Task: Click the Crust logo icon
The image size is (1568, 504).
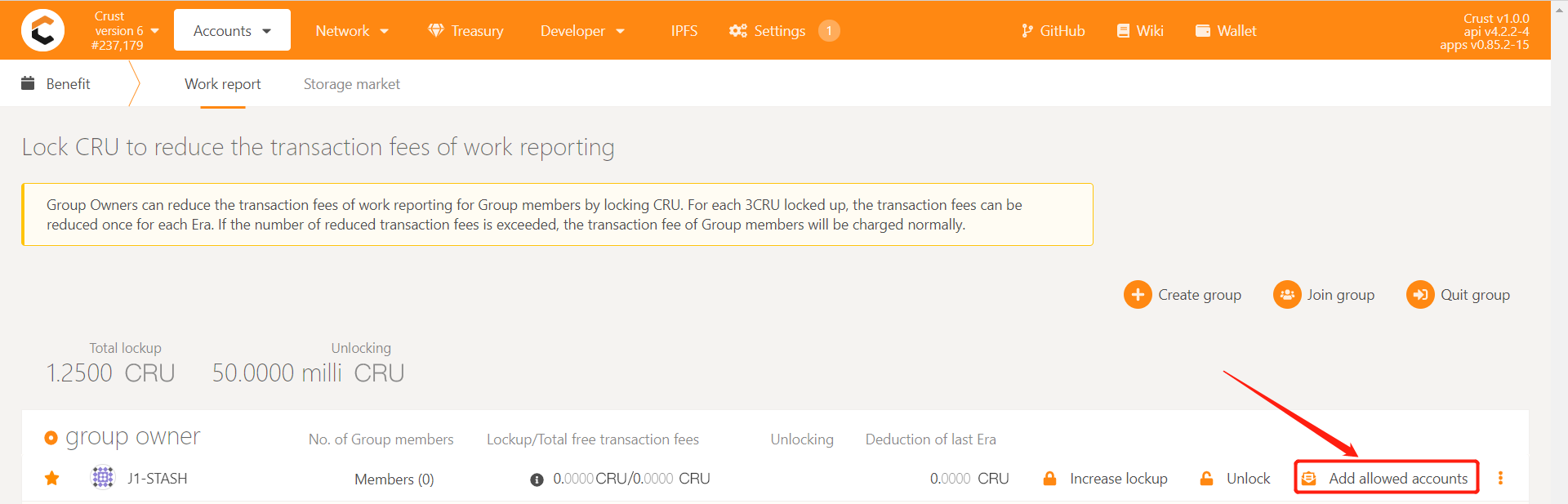Action: (42, 30)
